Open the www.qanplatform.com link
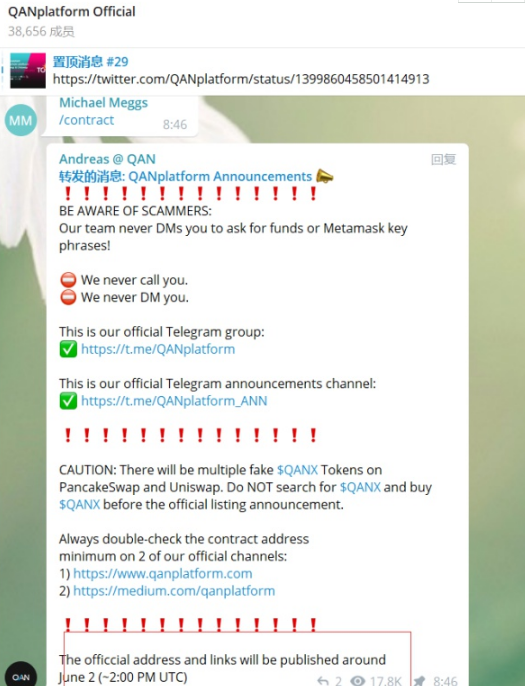The width and height of the screenshot is (525, 686). (x=163, y=573)
